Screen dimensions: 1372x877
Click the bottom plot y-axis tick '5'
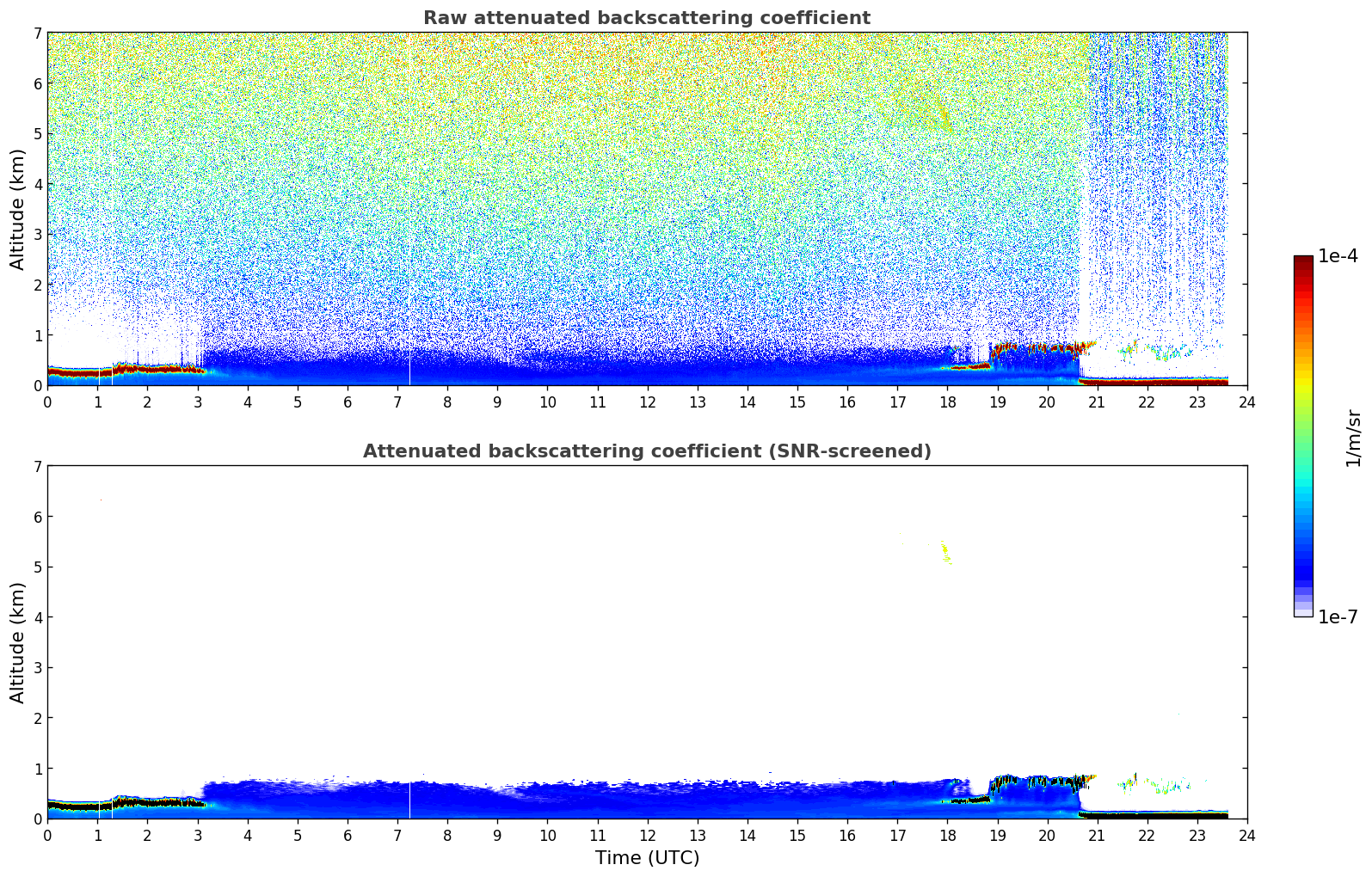click(38, 567)
